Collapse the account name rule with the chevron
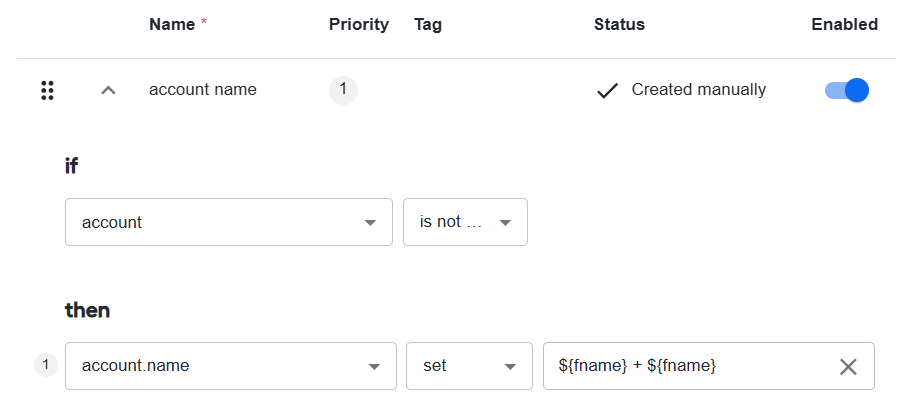The image size is (912, 406). coord(108,90)
